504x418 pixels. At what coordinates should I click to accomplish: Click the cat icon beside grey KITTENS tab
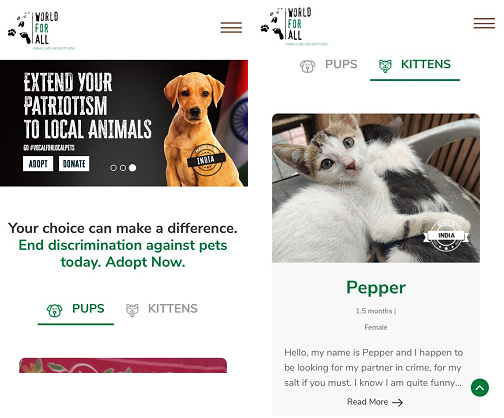132,310
